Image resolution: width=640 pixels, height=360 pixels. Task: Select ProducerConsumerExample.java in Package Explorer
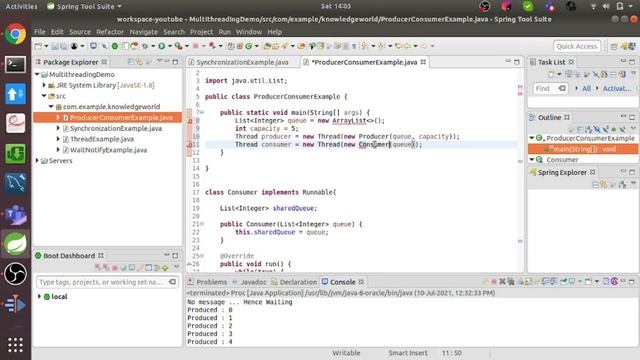(x=107, y=118)
